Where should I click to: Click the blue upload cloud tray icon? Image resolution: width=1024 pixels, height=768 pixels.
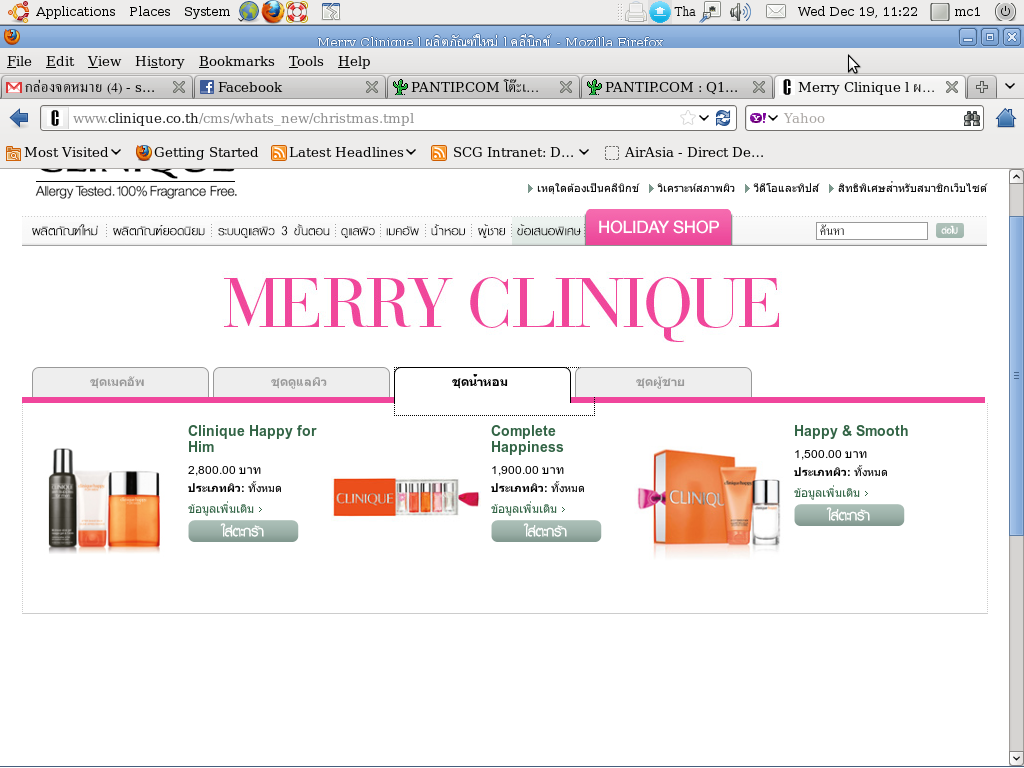tap(660, 12)
